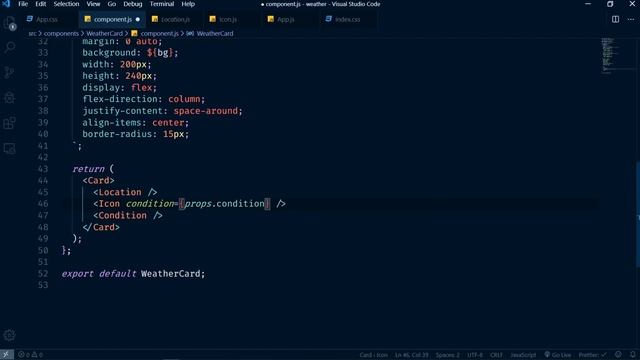Open the View menu
This screenshot has width=640, height=360.
coord(93,4)
